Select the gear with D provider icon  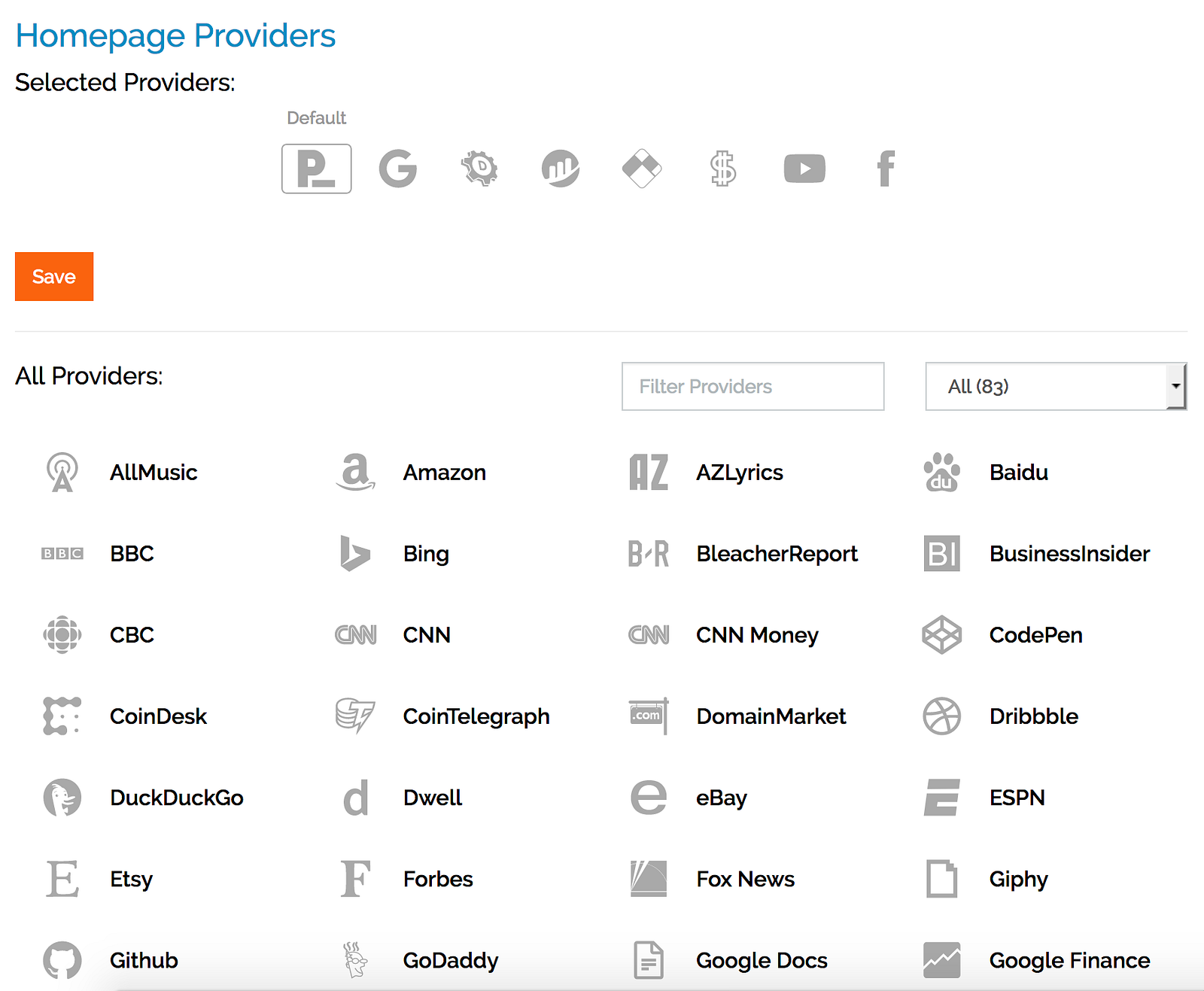[479, 168]
